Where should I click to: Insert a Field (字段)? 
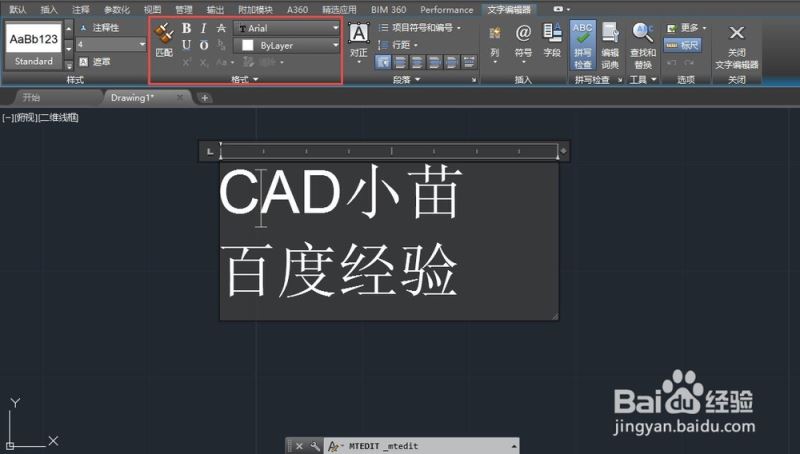click(x=552, y=41)
